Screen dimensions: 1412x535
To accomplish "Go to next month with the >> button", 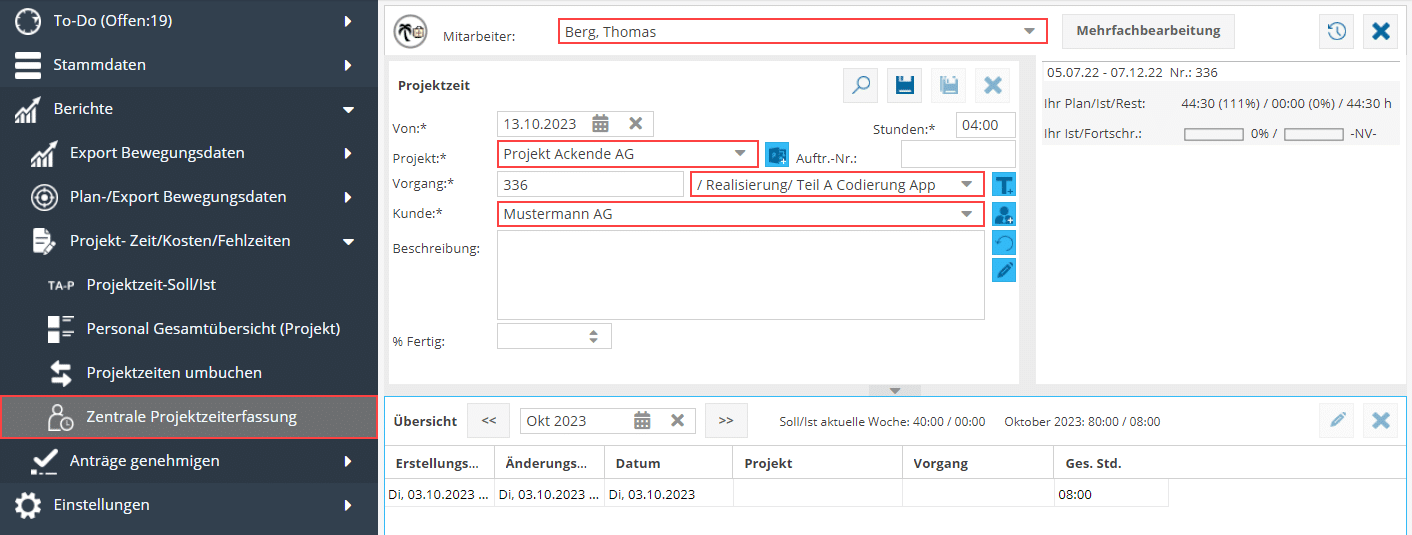I will pyautogui.click(x=726, y=421).
